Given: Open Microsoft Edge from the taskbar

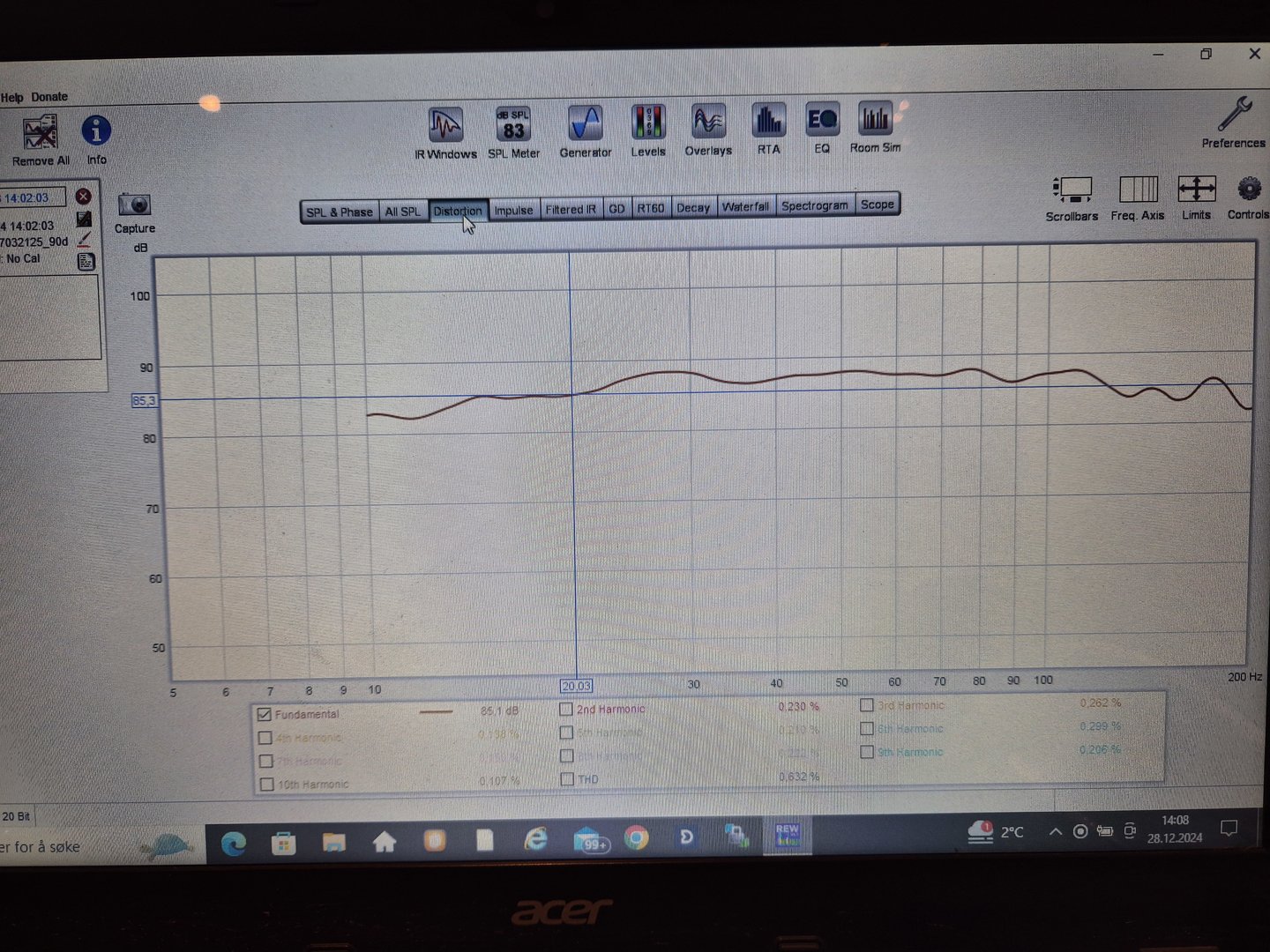Looking at the screenshot, I should (x=234, y=844).
